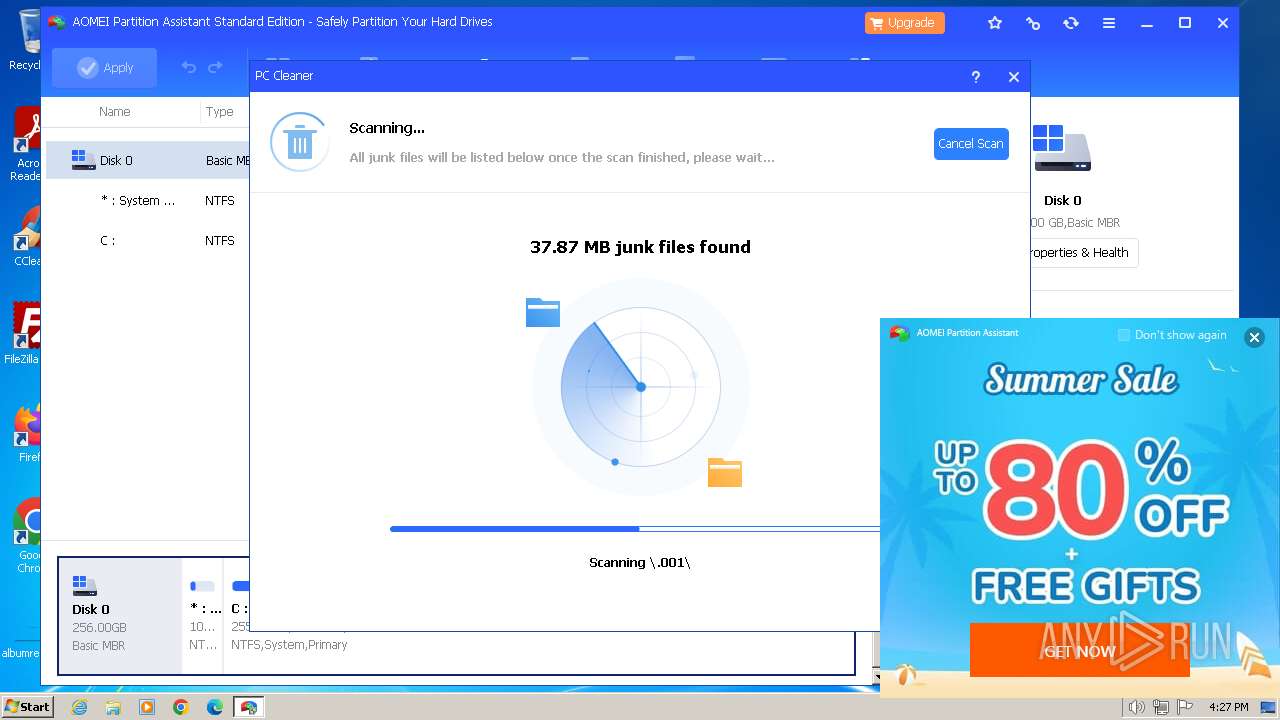Screen dimensions: 1280x720
Task: Click the Name column header
Action: coord(115,112)
